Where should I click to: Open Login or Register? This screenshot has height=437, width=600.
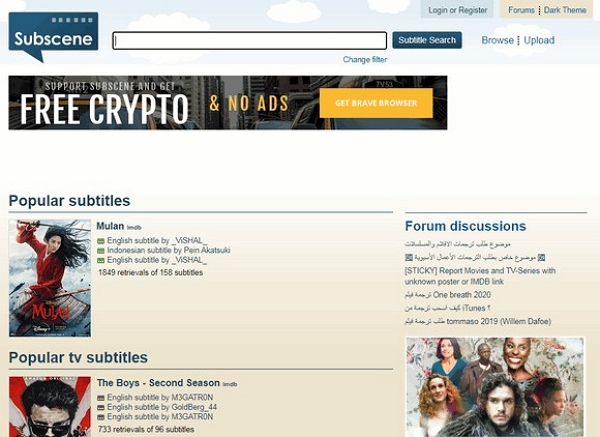click(x=458, y=10)
